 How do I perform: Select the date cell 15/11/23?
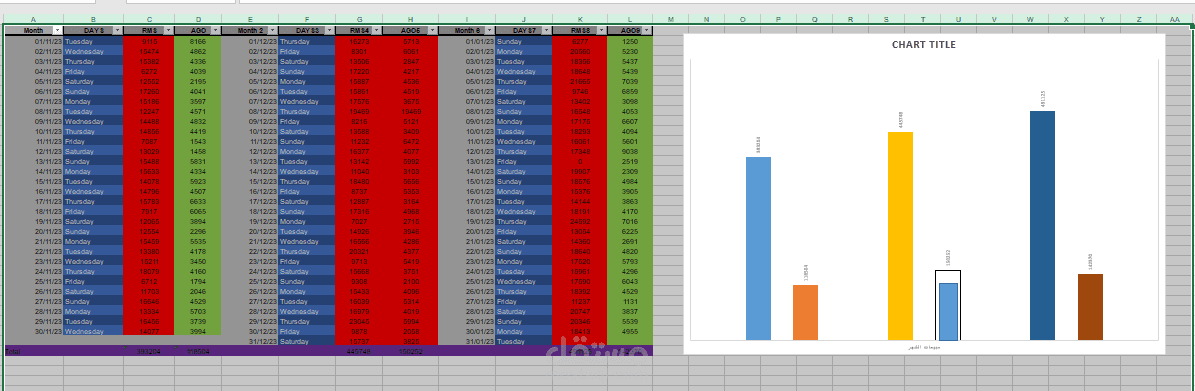coord(34,181)
